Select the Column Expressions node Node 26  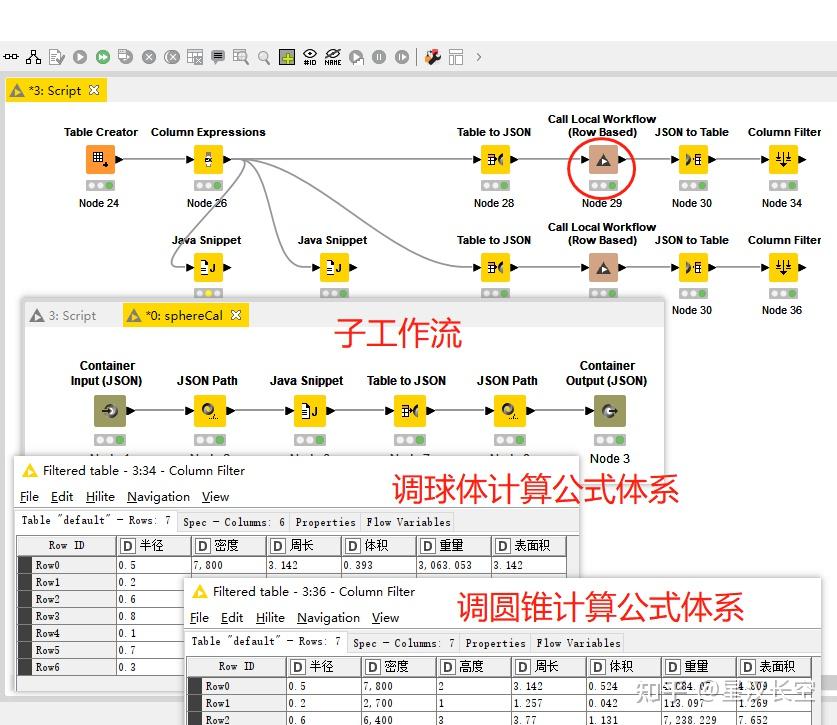click(207, 159)
